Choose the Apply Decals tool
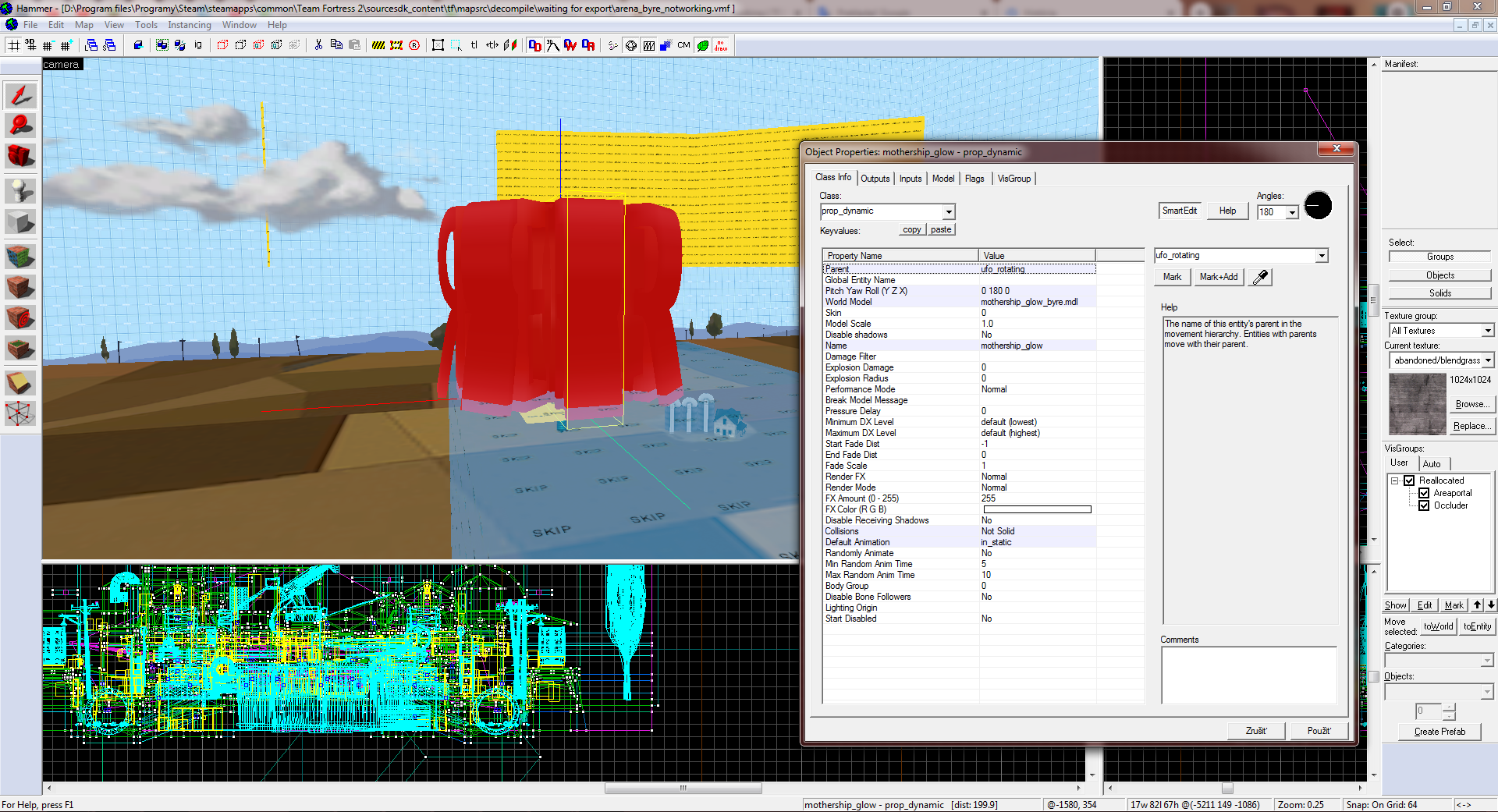 point(21,317)
